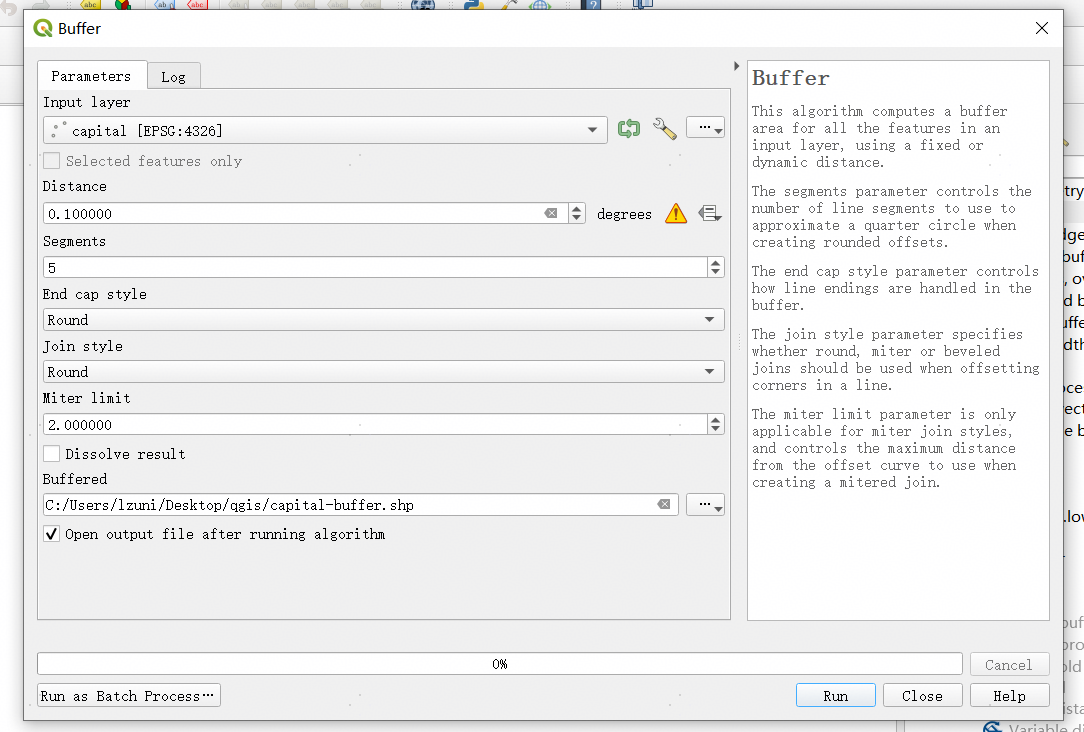The image size is (1084, 732).
Task: Uncheck Open output file after running algorithm
Action: (x=52, y=534)
